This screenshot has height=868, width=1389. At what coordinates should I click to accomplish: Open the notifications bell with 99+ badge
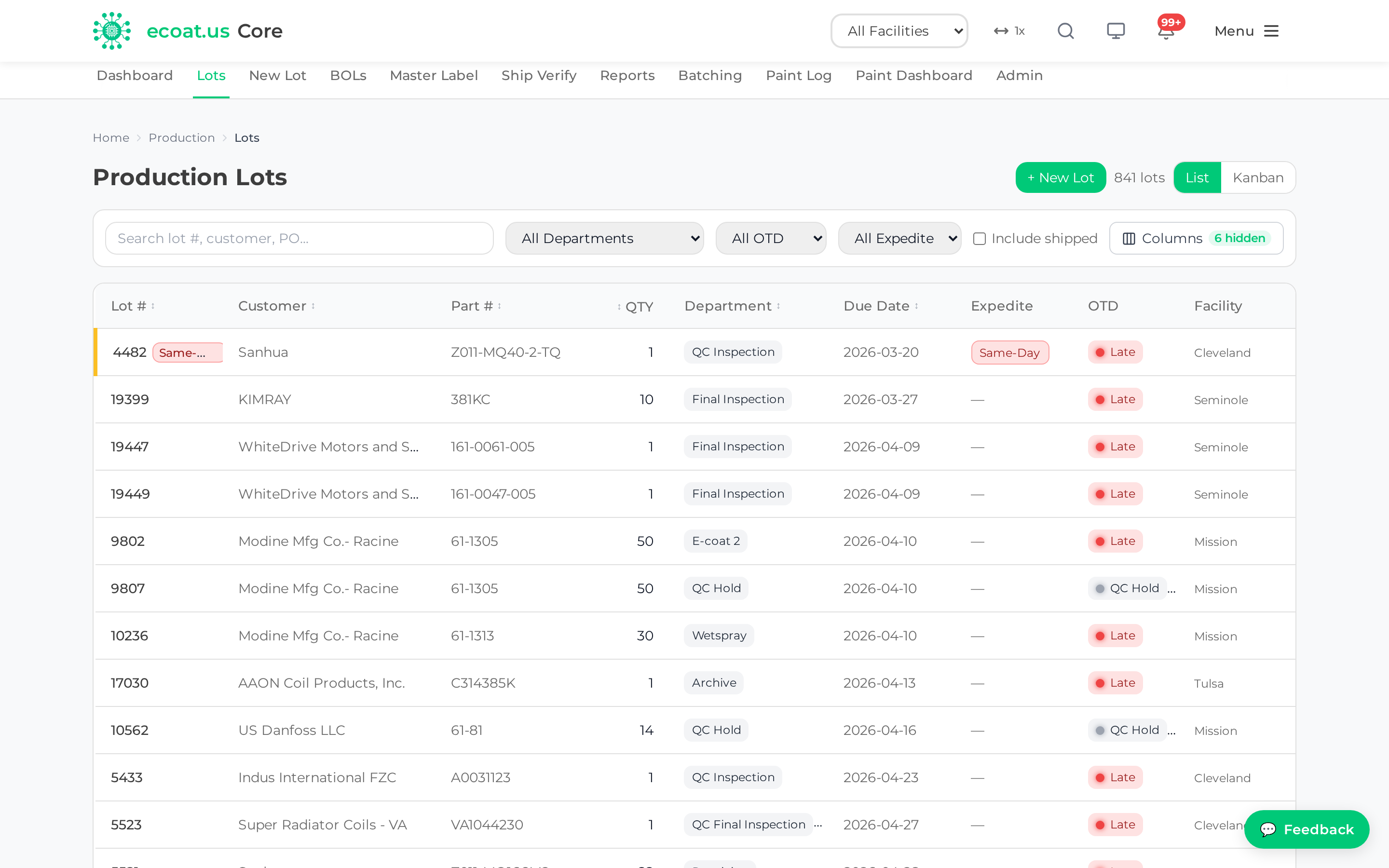coord(1166,31)
